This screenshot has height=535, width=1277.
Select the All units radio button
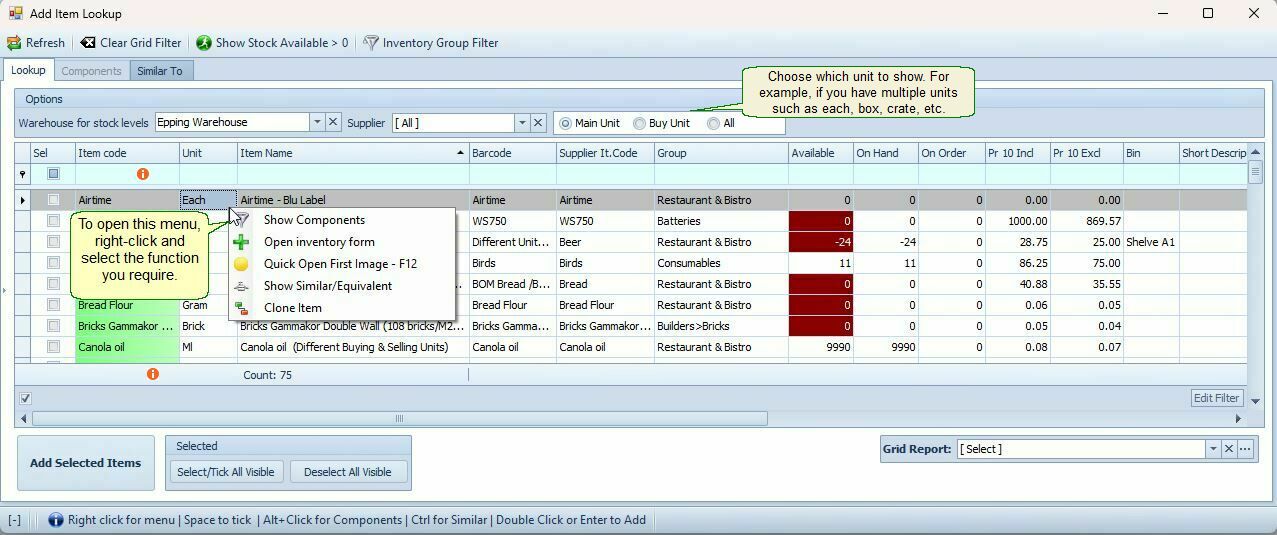coord(713,123)
